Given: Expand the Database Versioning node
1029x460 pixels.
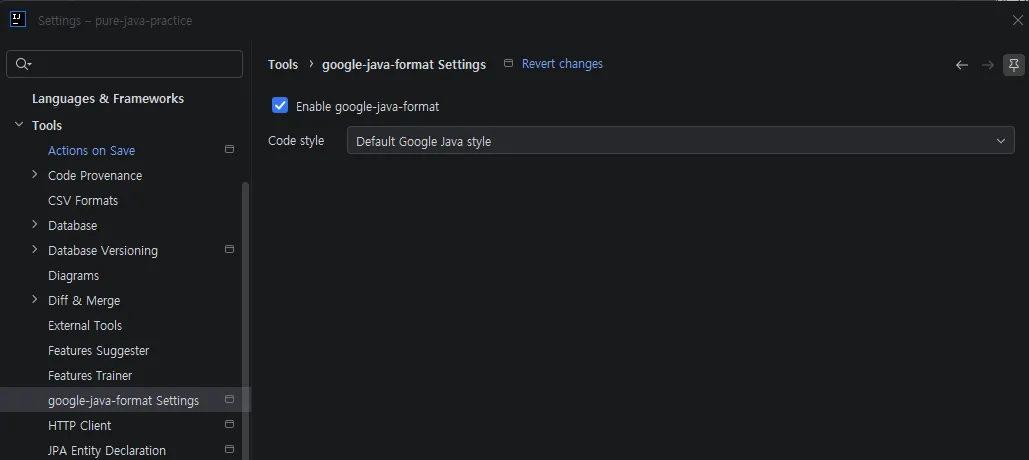Looking at the screenshot, I should [x=35, y=249].
